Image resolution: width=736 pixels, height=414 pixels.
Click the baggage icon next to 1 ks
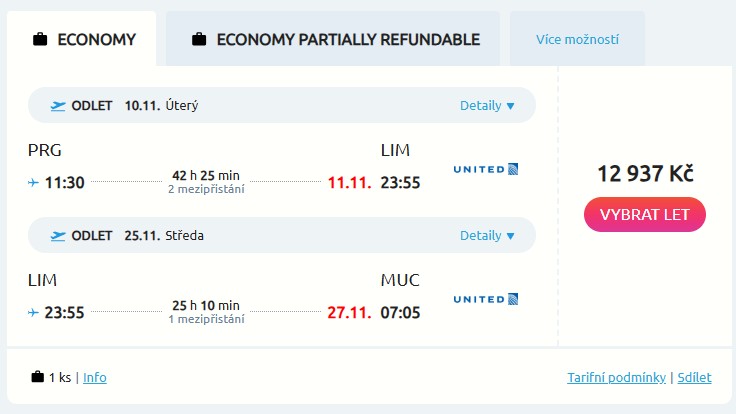coord(38,376)
